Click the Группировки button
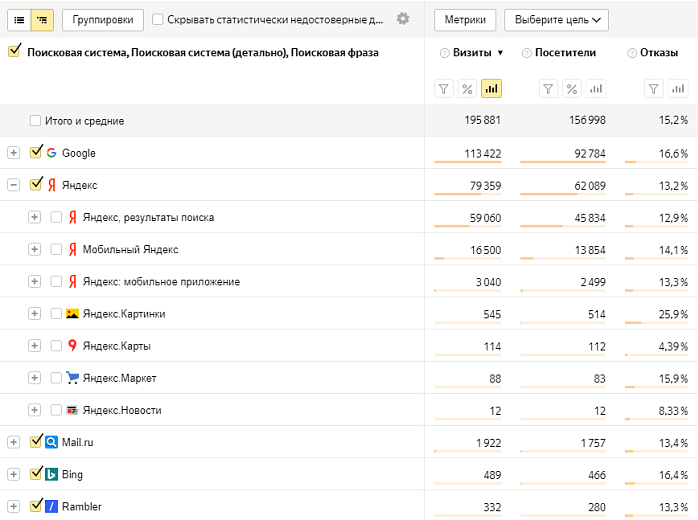 click(x=102, y=19)
